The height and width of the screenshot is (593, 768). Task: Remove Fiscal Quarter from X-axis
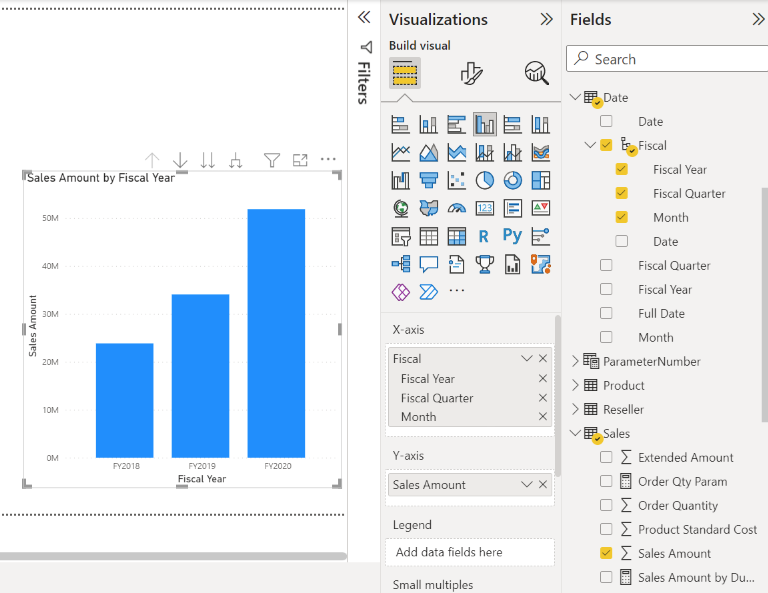[x=543, y=398]
